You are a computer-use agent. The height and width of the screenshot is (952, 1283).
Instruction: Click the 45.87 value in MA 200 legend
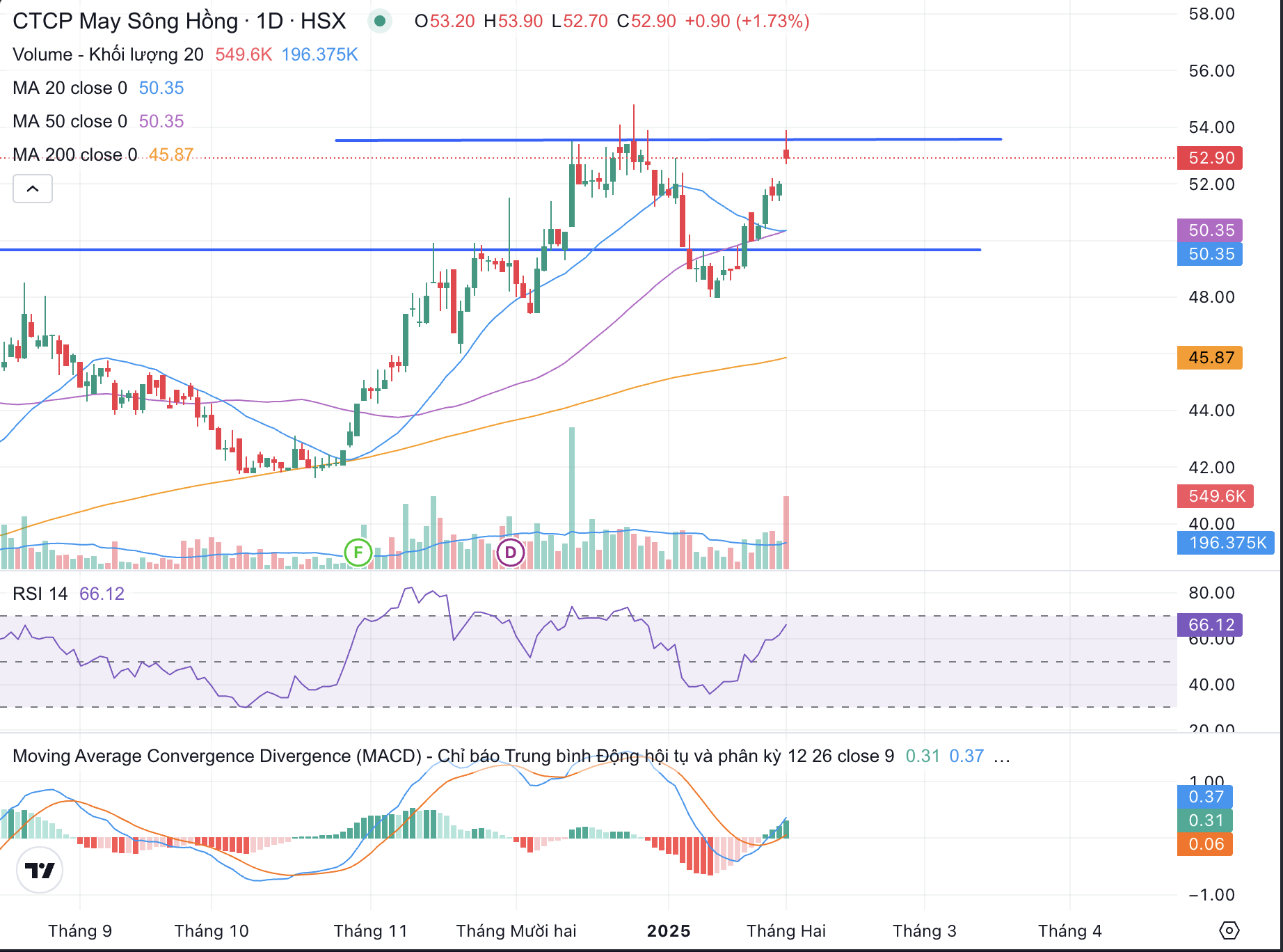click(171, 154)
